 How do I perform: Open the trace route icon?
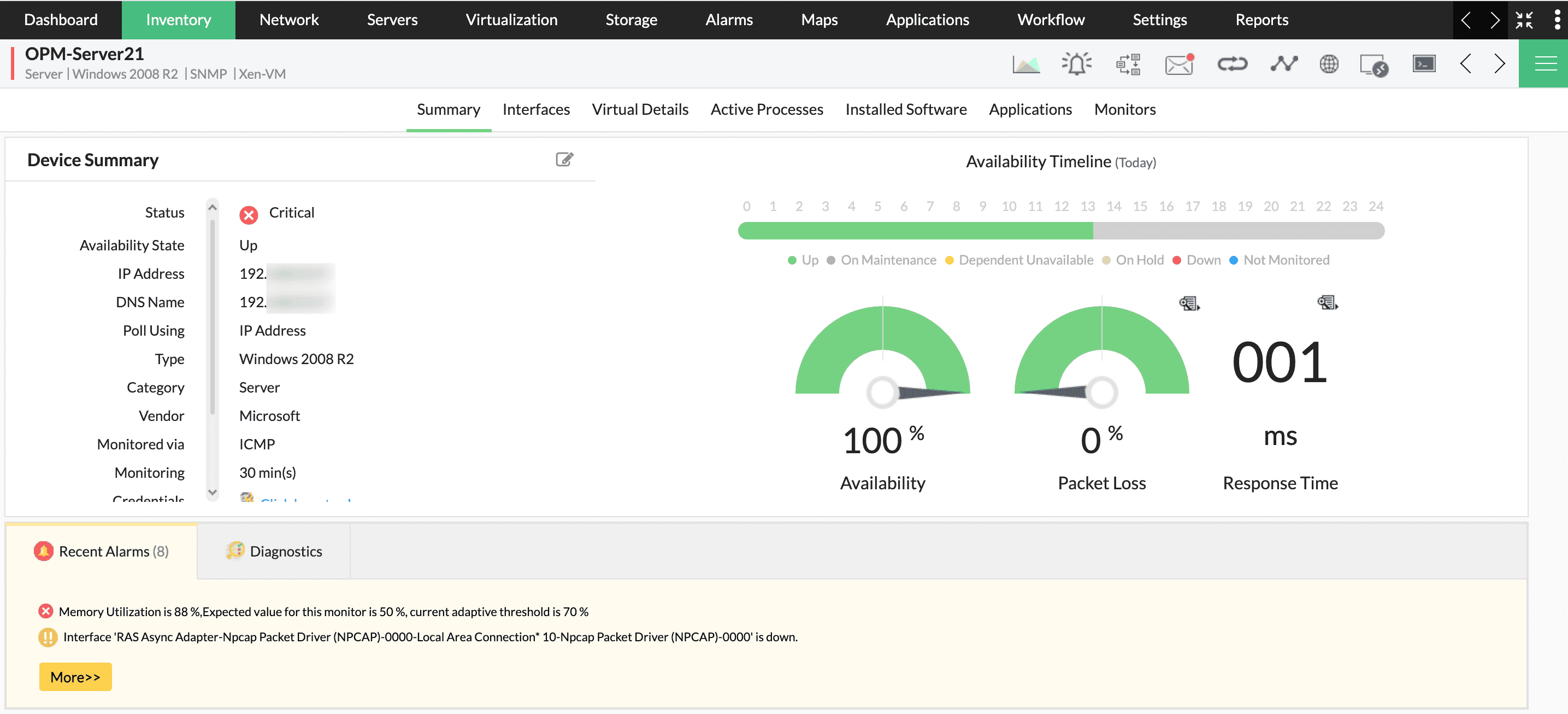point(1284,63)
